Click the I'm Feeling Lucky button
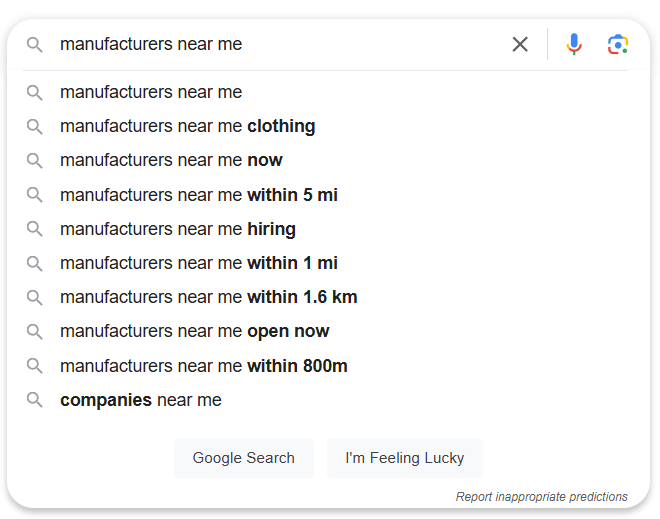660x519 pixels. (x=405, y=458)
